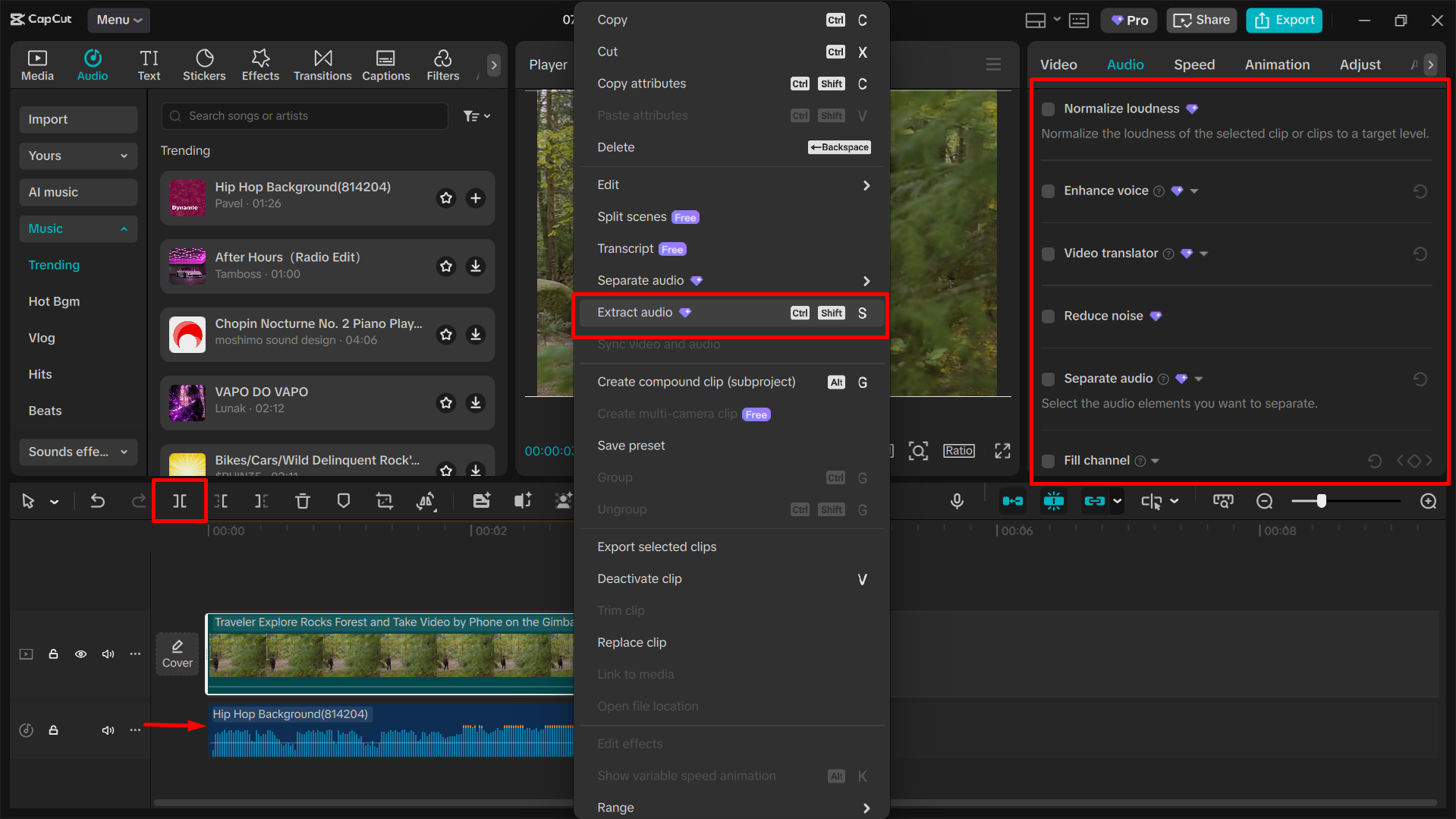
Task: Choose Extract audio from context menu
Action: [731, 313]
